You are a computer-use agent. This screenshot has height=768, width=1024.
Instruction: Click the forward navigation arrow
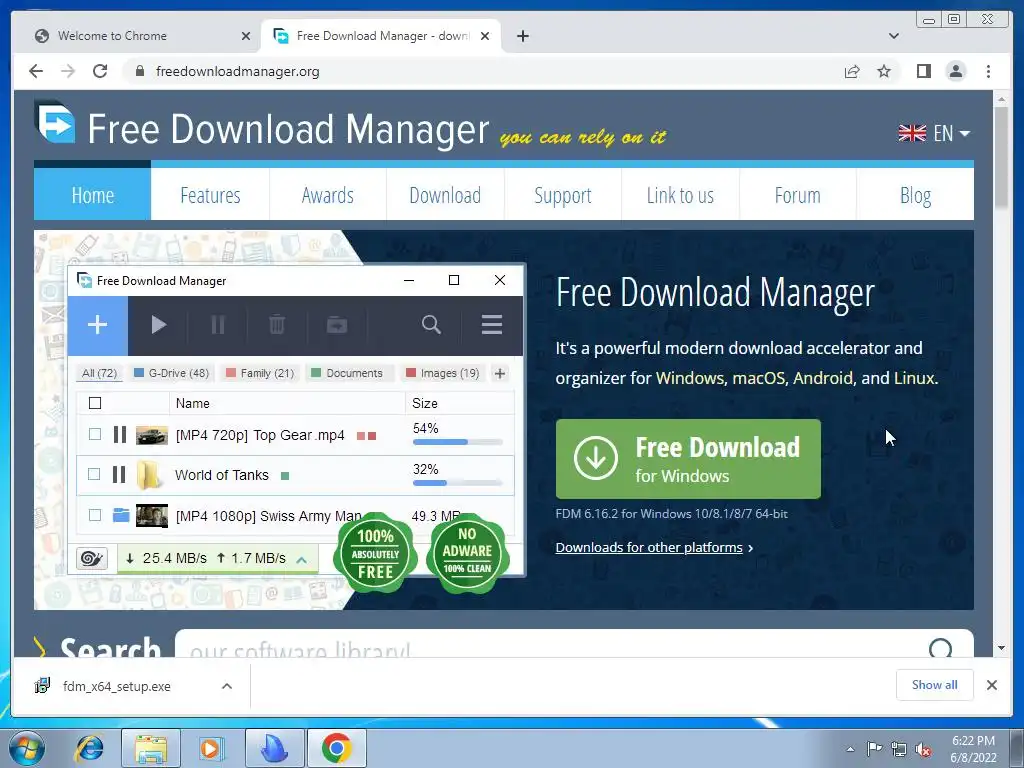click(68, 71)
